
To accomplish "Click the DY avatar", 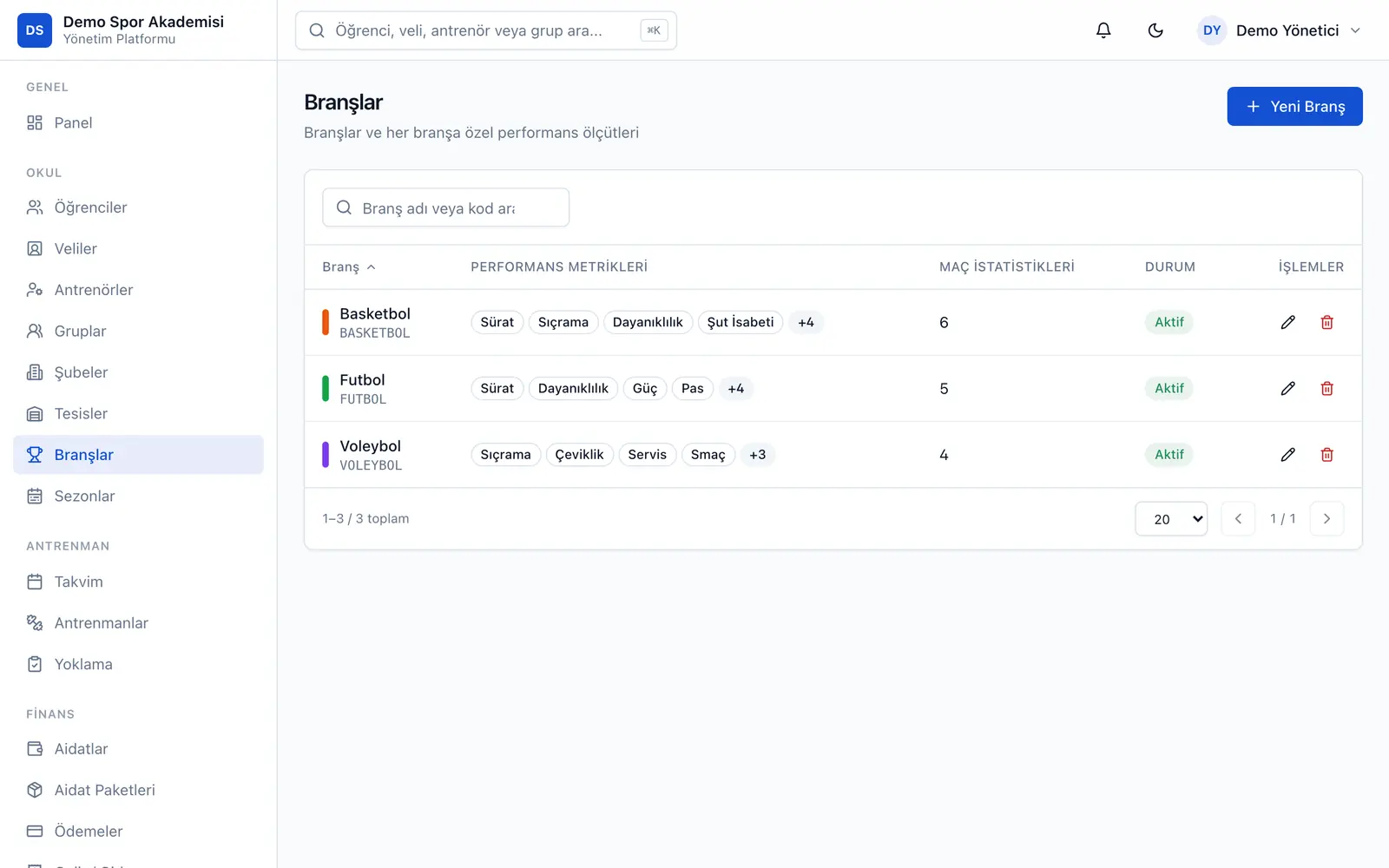I will tap(1212, 30).
